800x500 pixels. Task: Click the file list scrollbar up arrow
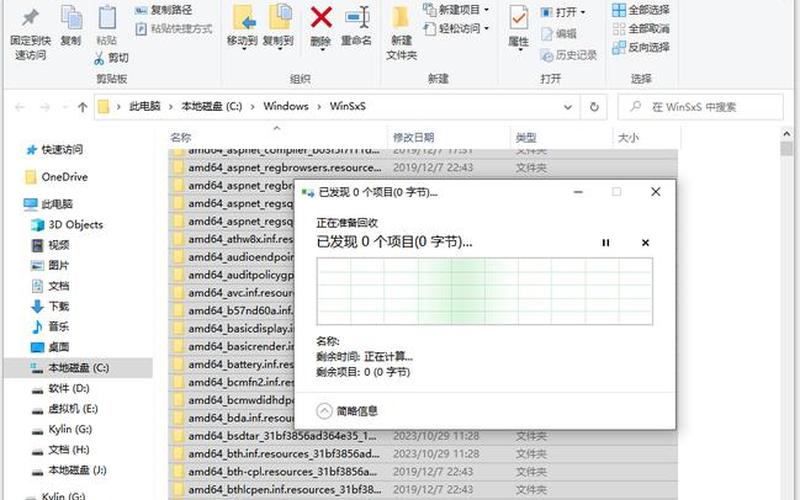pyautogui.click(x=786, y=134)
